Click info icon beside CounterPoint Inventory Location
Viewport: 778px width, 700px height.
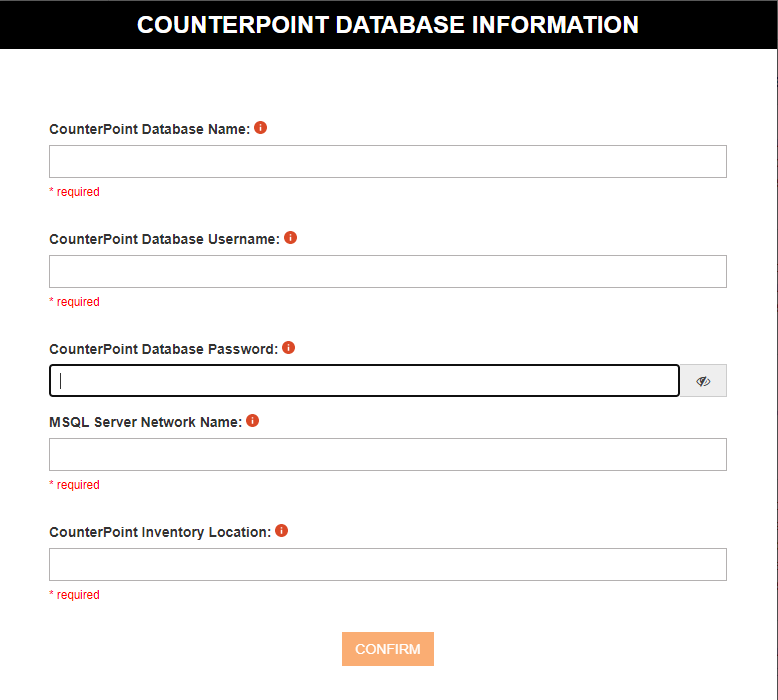click(x=281, y=531)
